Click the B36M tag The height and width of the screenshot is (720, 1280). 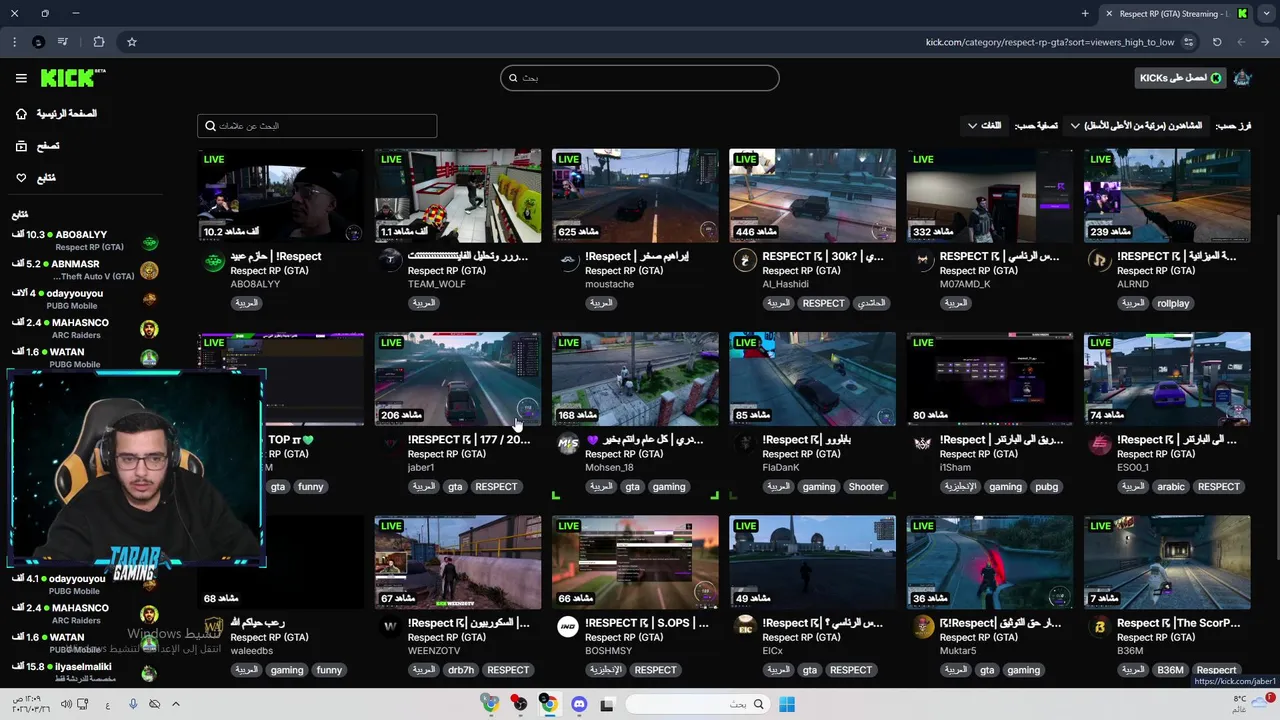(x=1170, y=670)
